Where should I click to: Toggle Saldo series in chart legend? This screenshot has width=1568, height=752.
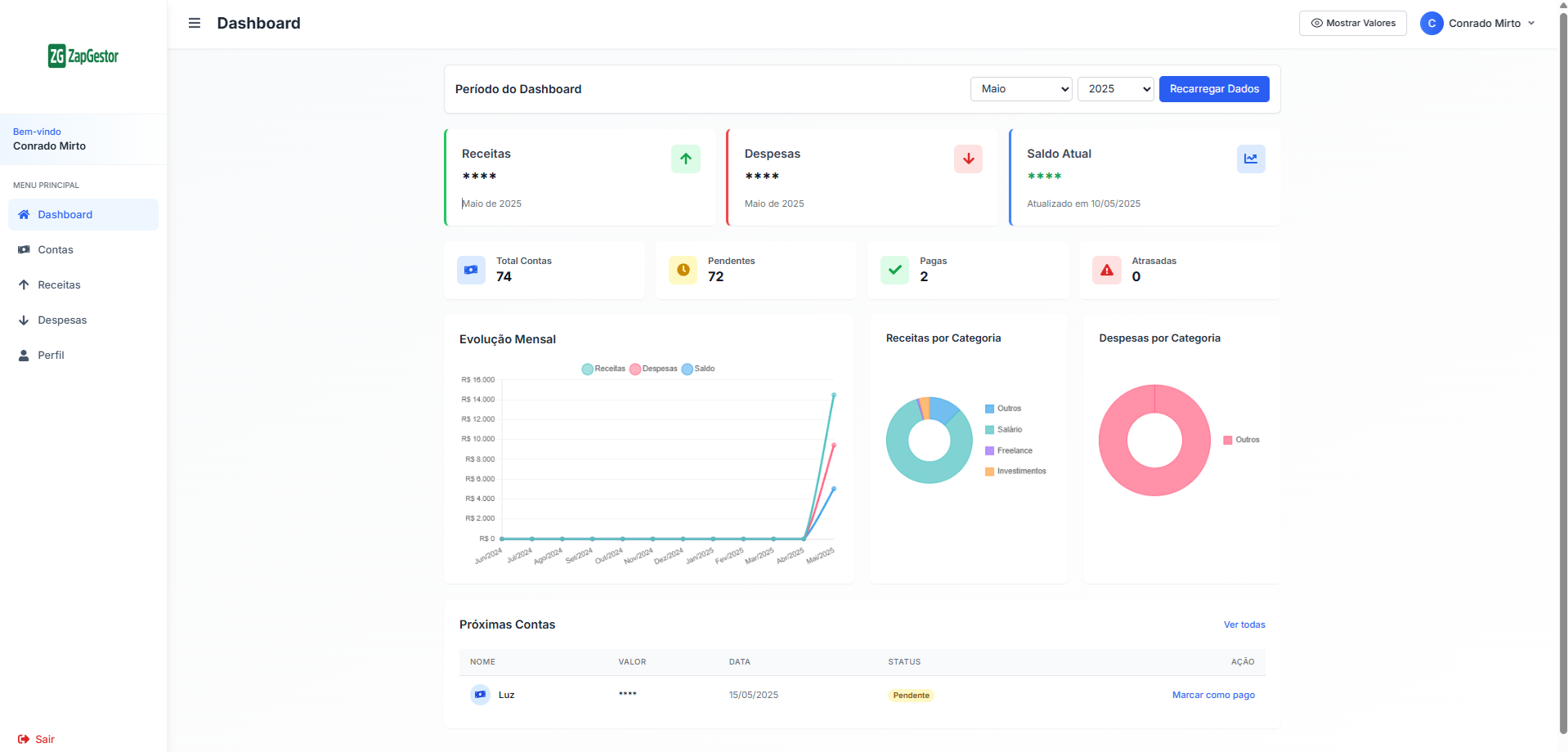(x=698, y=369)
